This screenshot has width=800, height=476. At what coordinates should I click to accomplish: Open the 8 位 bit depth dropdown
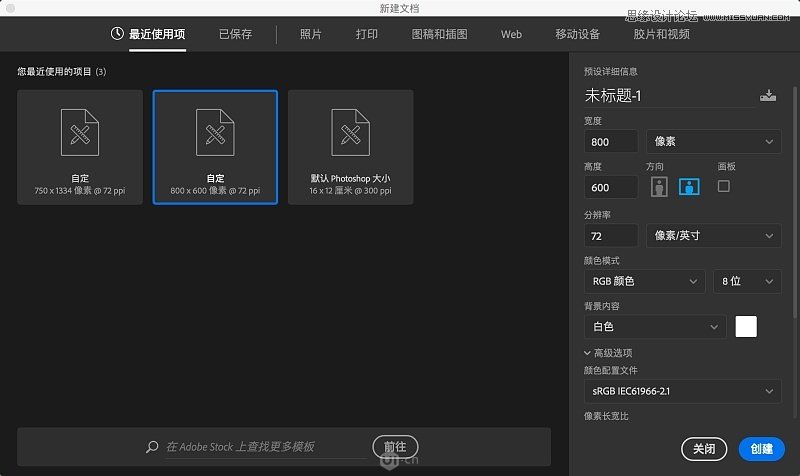746,282
